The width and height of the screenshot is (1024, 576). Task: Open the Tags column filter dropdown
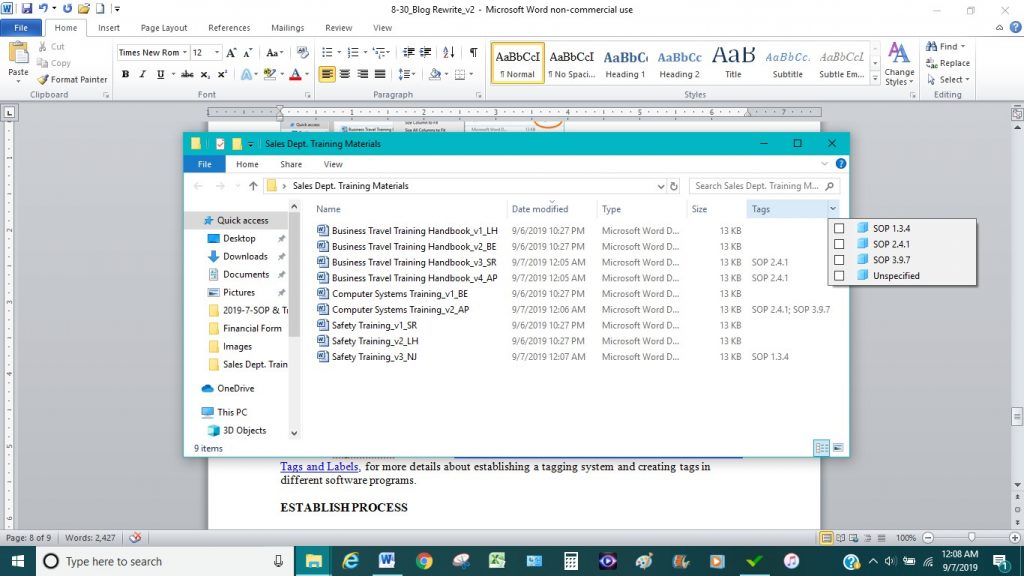[x=833, y=209]
